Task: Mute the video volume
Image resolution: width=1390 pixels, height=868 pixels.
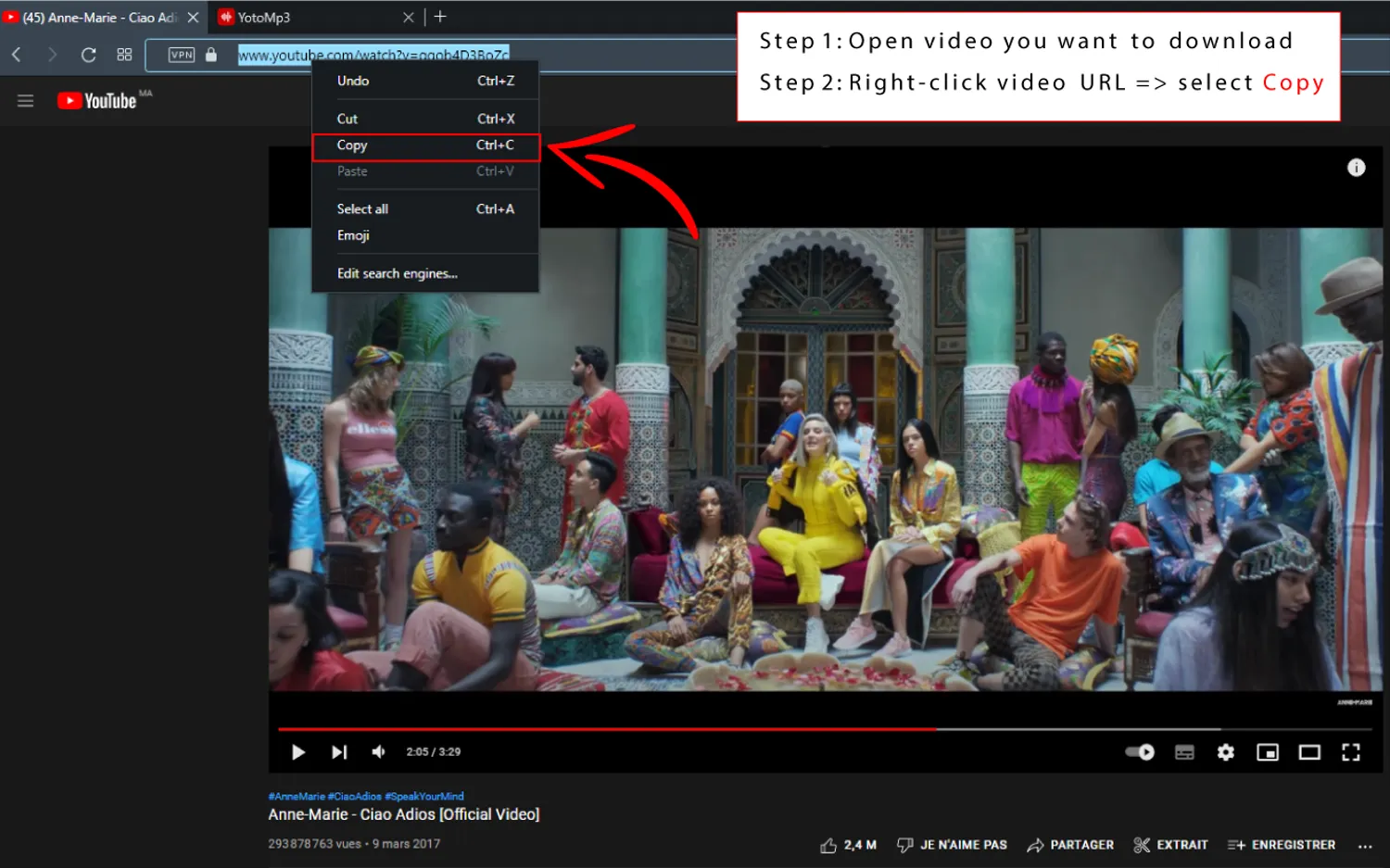Action: [x=379, y=752]
